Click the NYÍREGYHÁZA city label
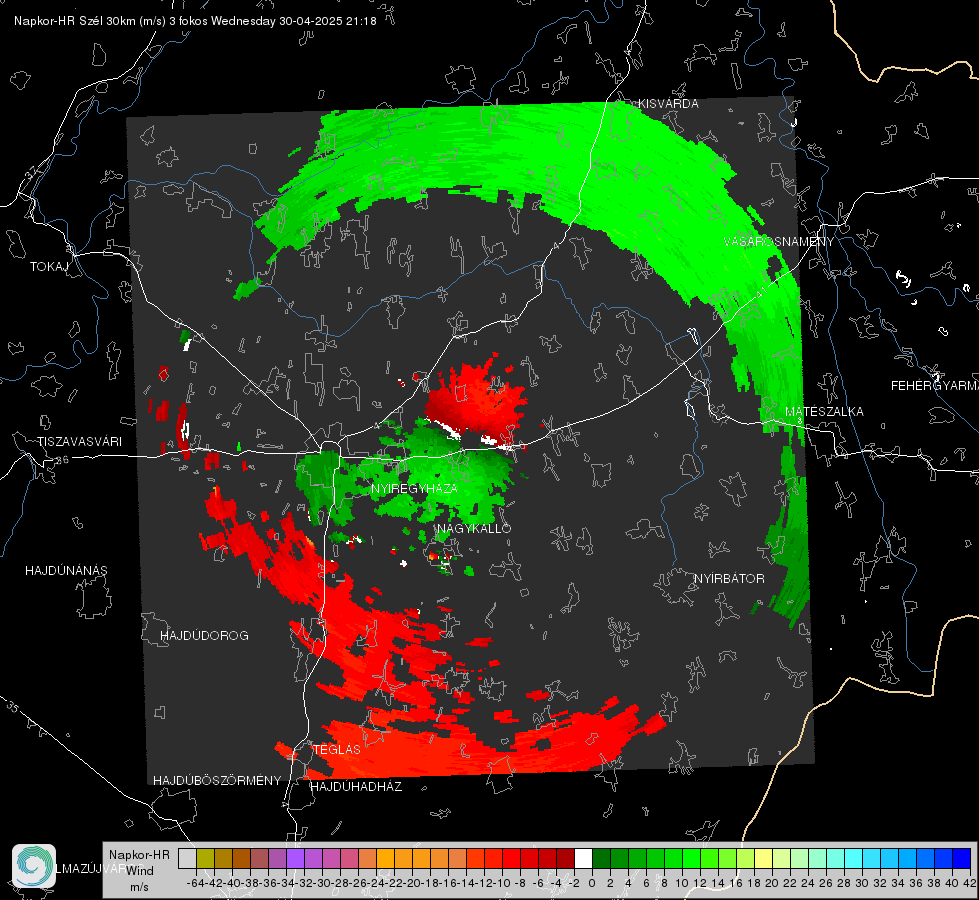 pos(414,488)
